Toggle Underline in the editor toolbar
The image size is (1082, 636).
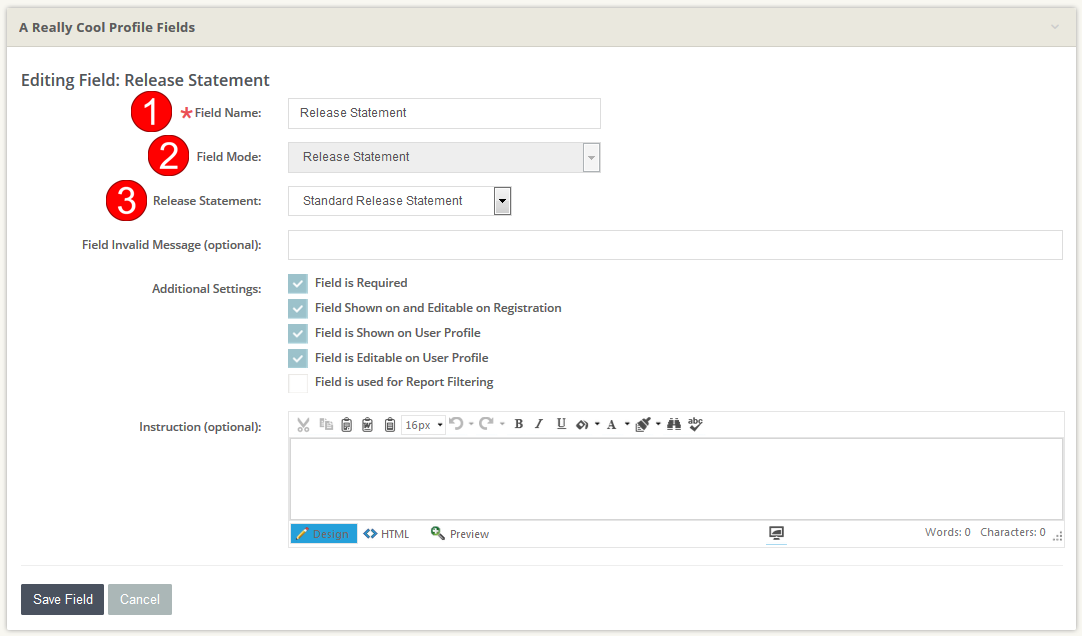pos(561,424)
